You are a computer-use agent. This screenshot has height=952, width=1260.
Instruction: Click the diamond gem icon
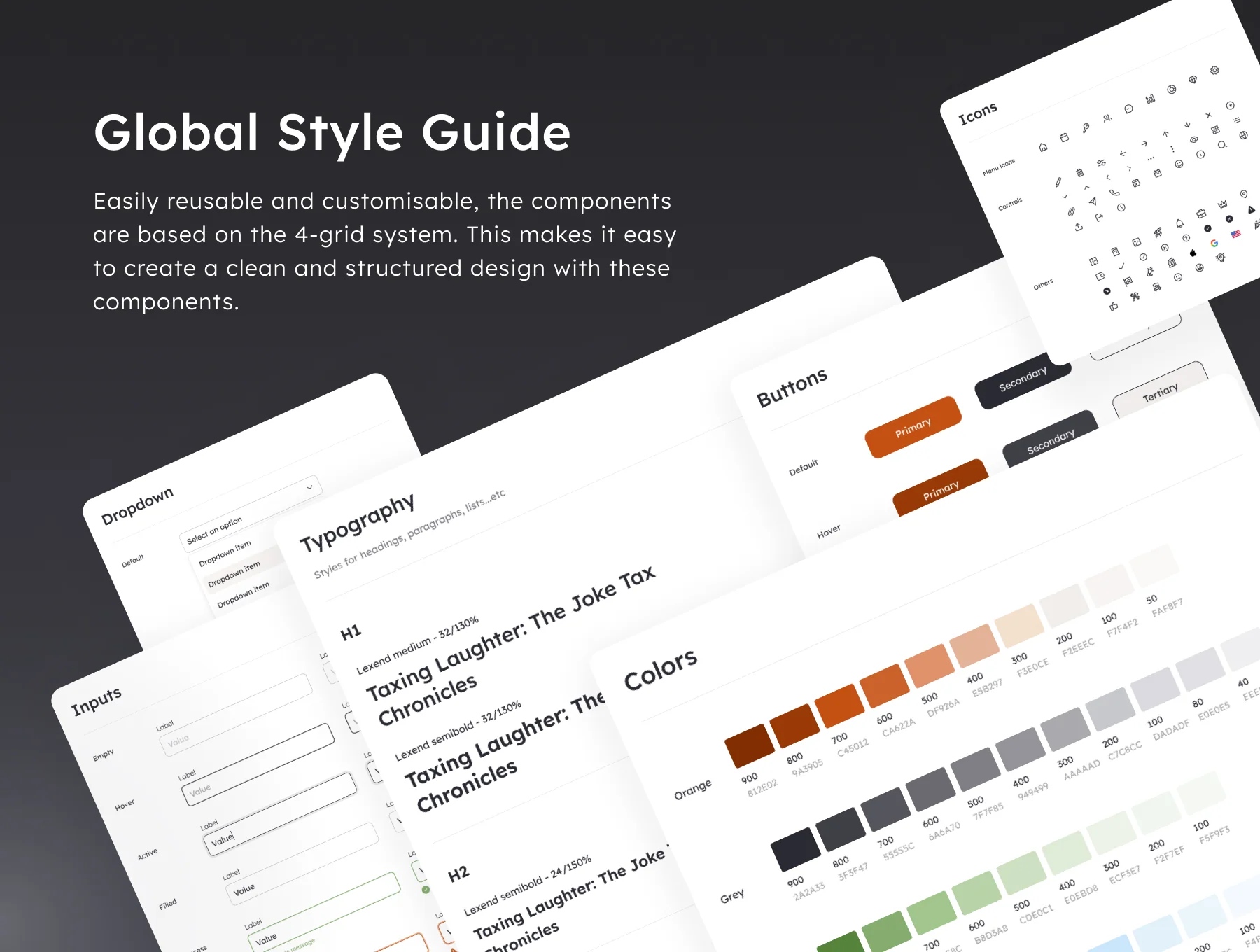pos(1193,79)
